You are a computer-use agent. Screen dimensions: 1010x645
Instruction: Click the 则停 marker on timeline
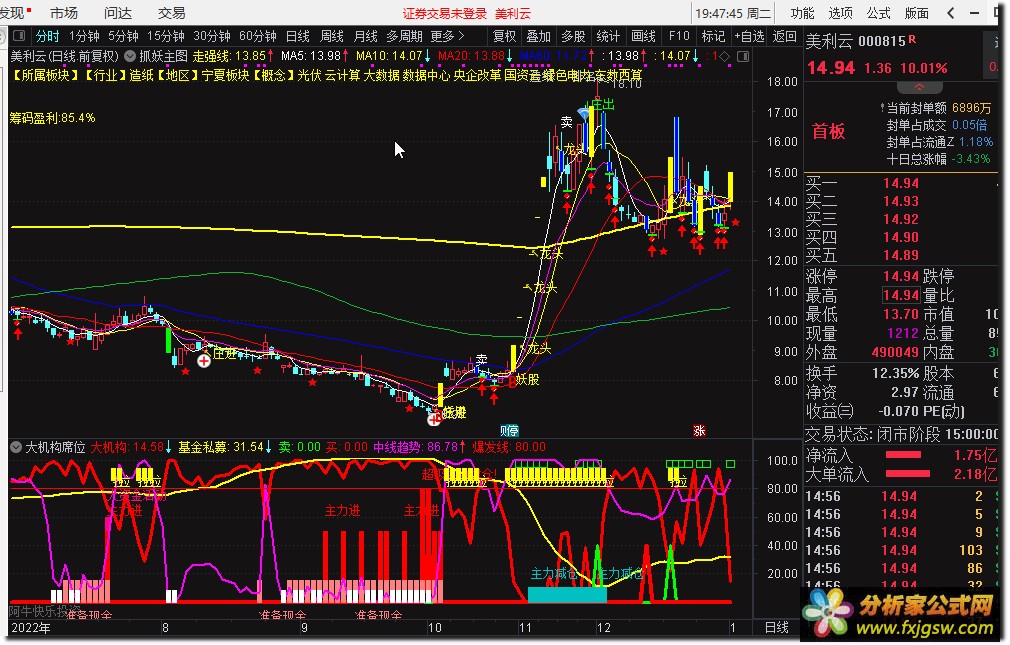(x=509, y=430)
